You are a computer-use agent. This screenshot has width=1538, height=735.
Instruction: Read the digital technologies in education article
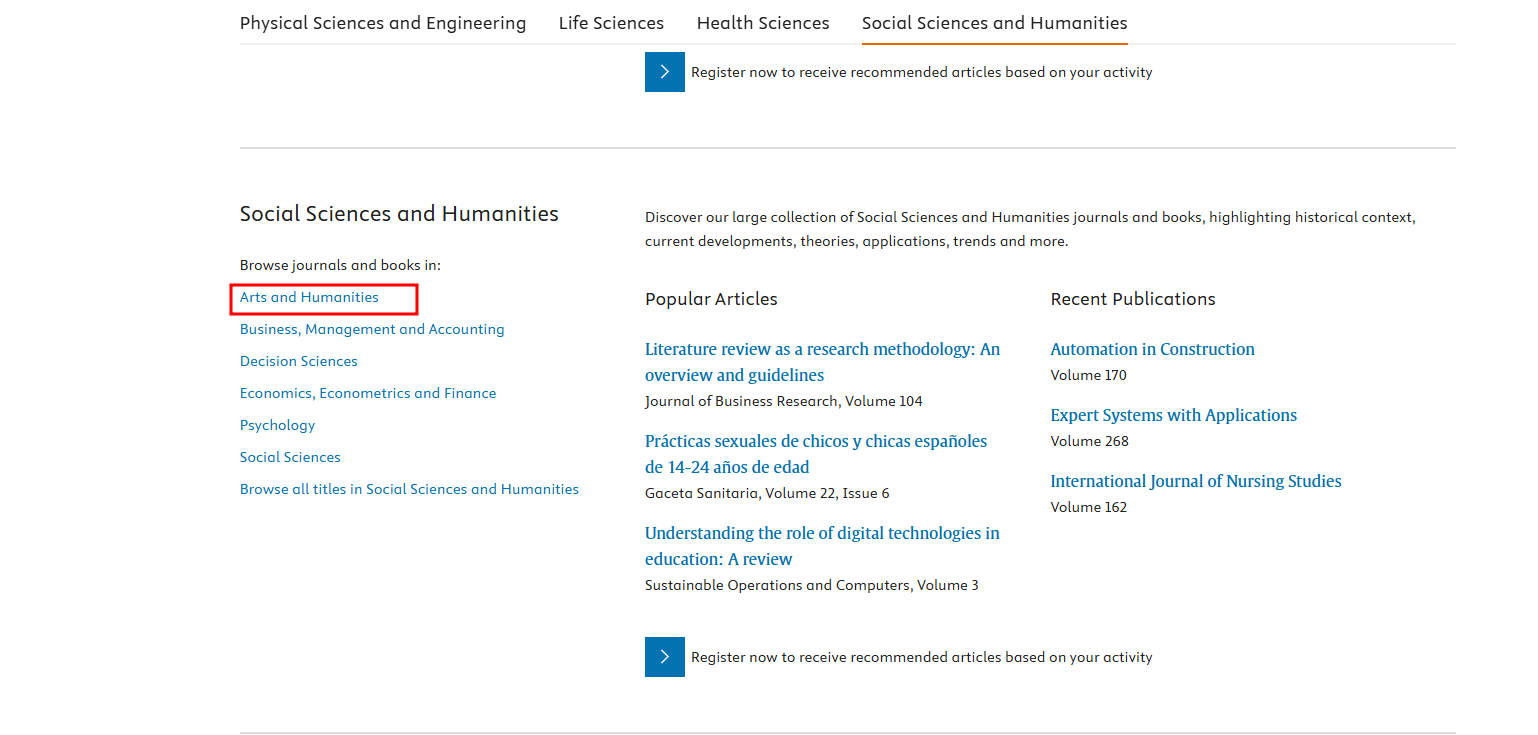pyautogui.click(x=821, y=546)
